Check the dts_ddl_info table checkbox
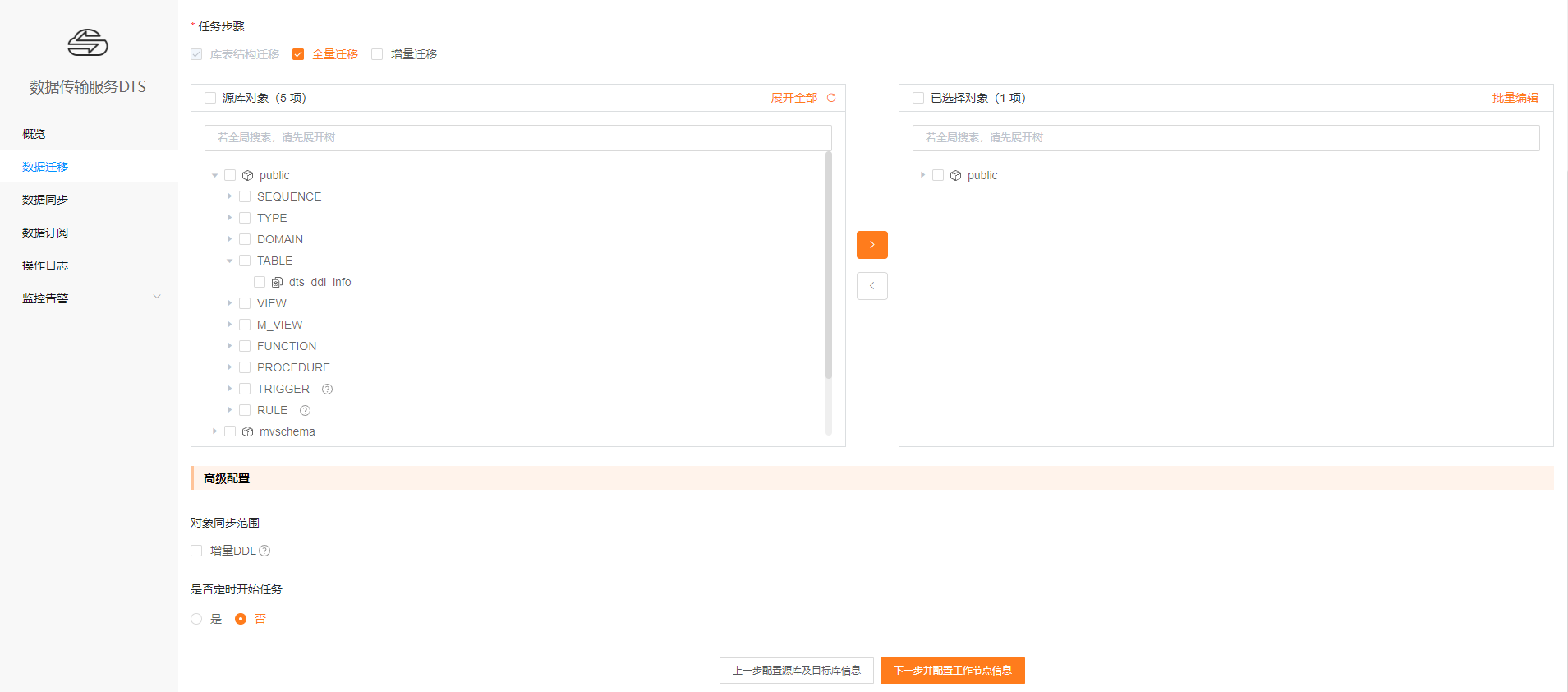This screenshot has width=1568, height=692. 260,282
